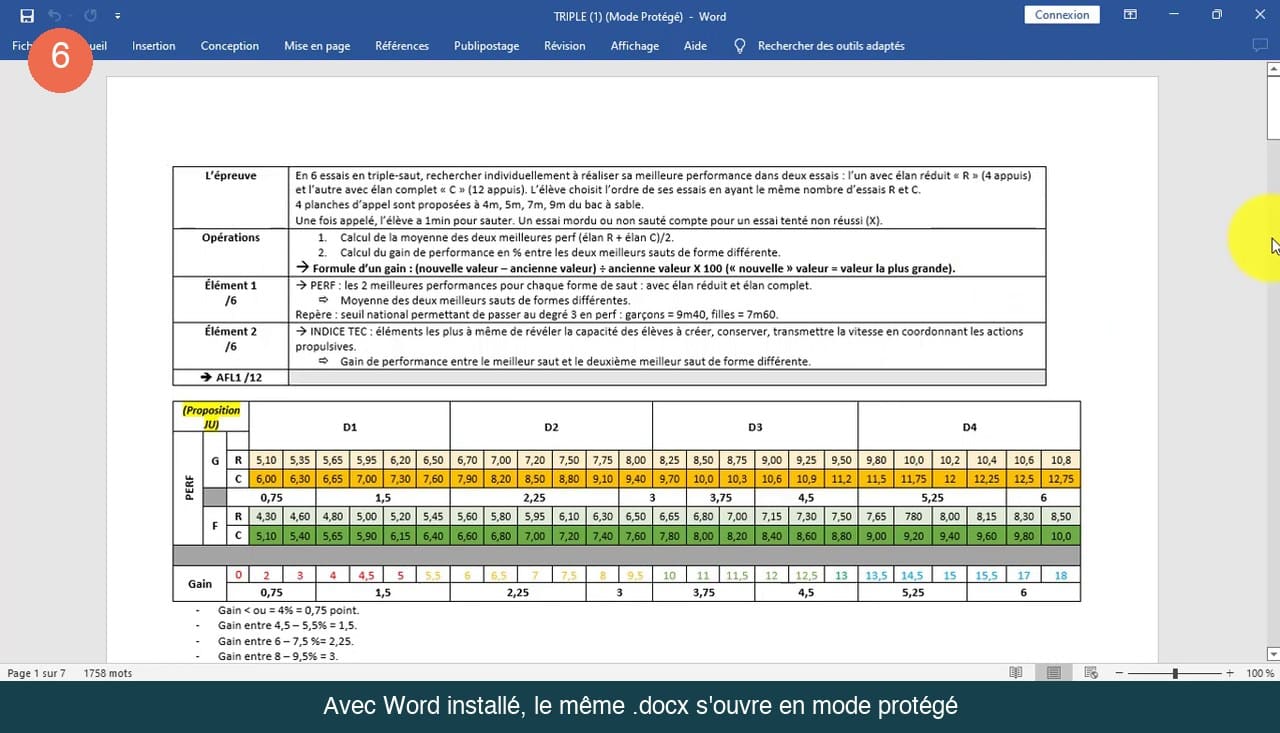Open the Comments icon at ribbon right

click(x=1260, y=46)
